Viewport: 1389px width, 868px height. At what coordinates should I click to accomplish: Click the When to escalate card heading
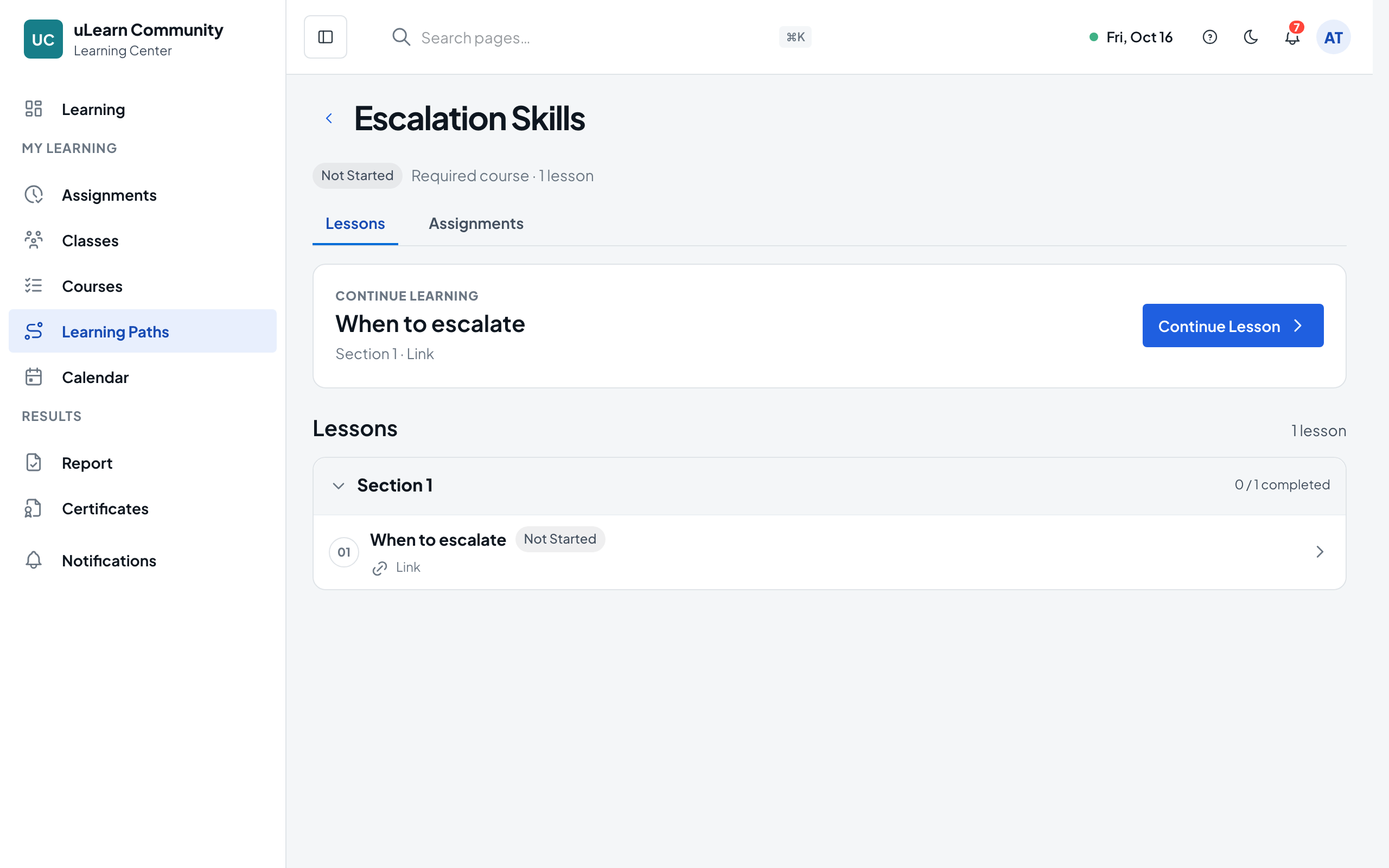click(430, 324)
